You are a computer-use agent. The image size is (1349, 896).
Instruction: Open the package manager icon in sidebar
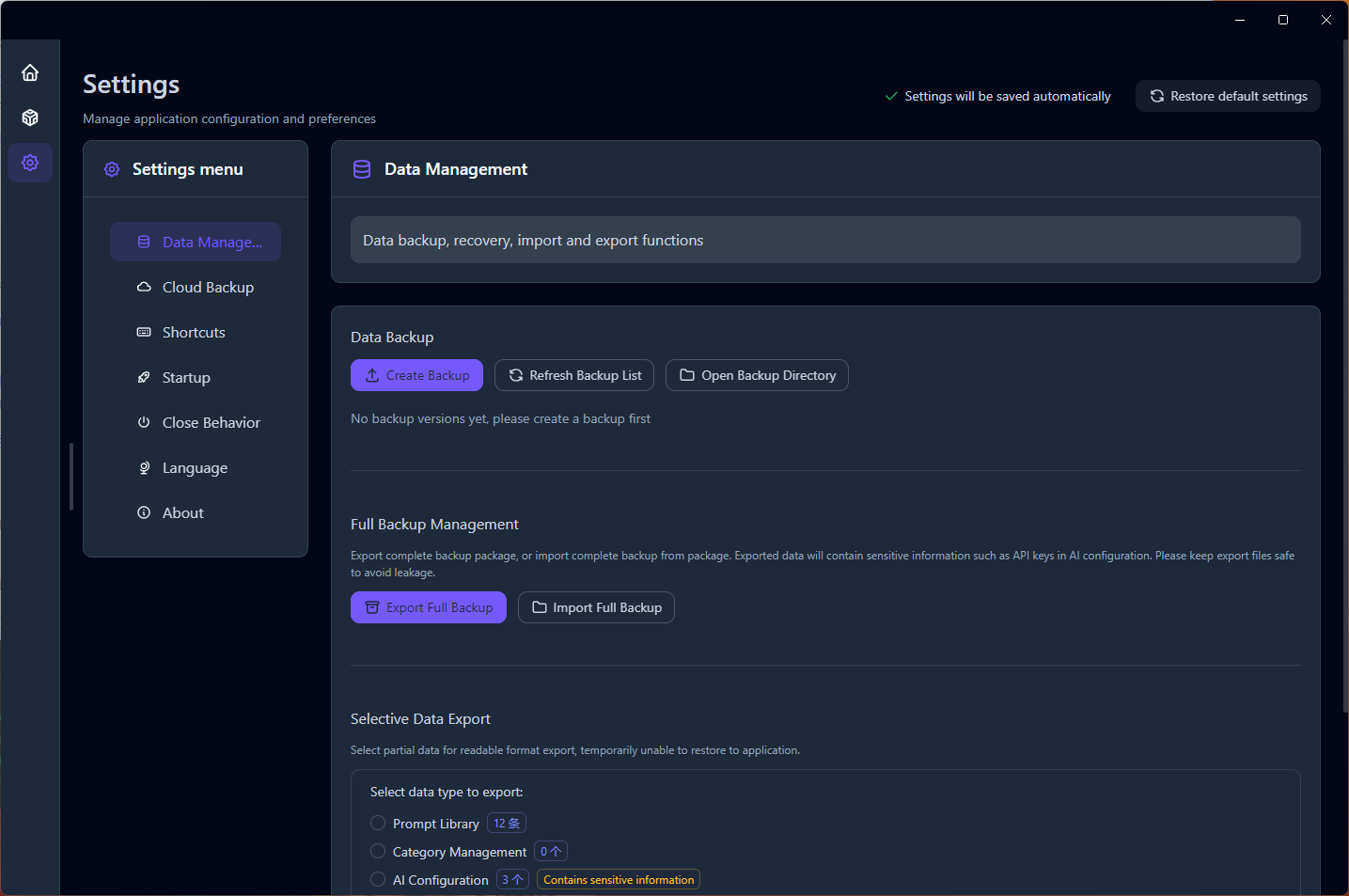point(29,117)
